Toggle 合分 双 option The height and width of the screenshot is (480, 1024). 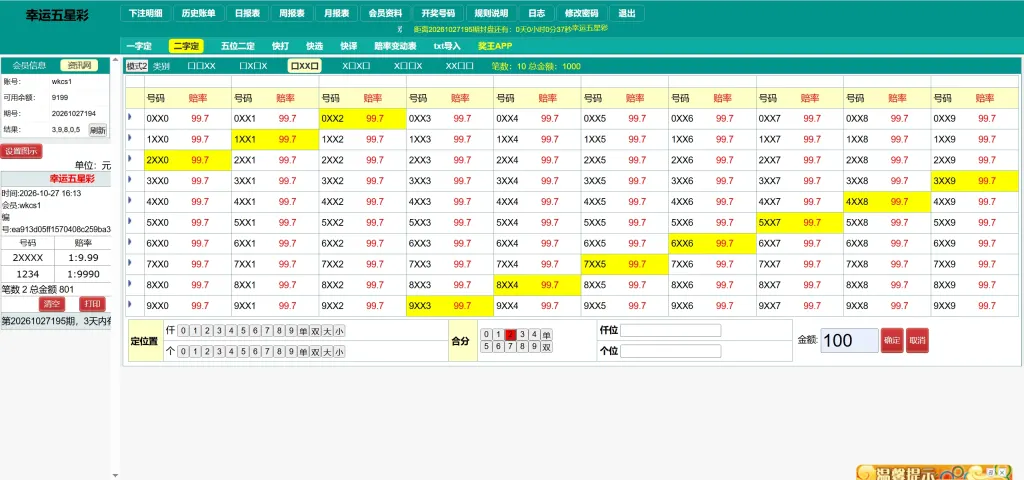(x=547, y=347)
